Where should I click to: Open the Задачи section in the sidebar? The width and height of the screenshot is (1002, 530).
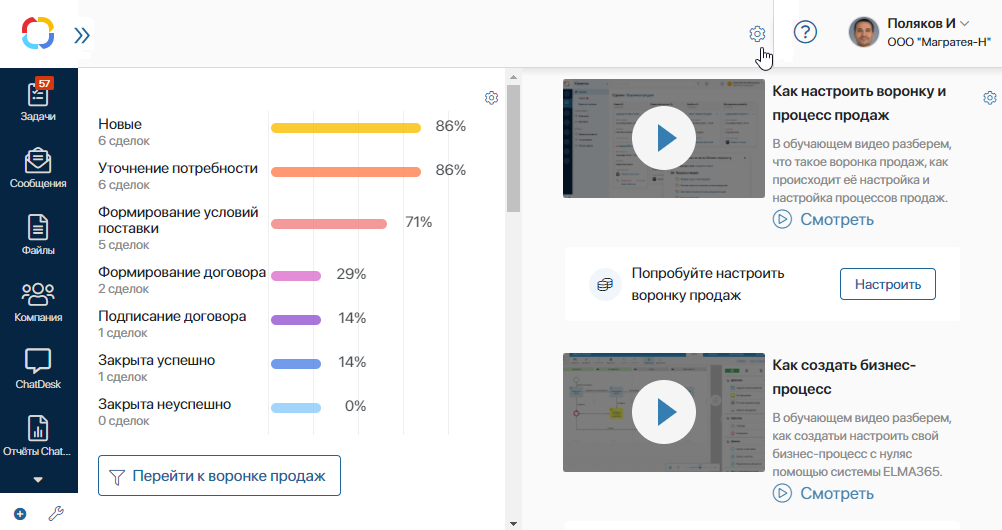pos(38,100)
